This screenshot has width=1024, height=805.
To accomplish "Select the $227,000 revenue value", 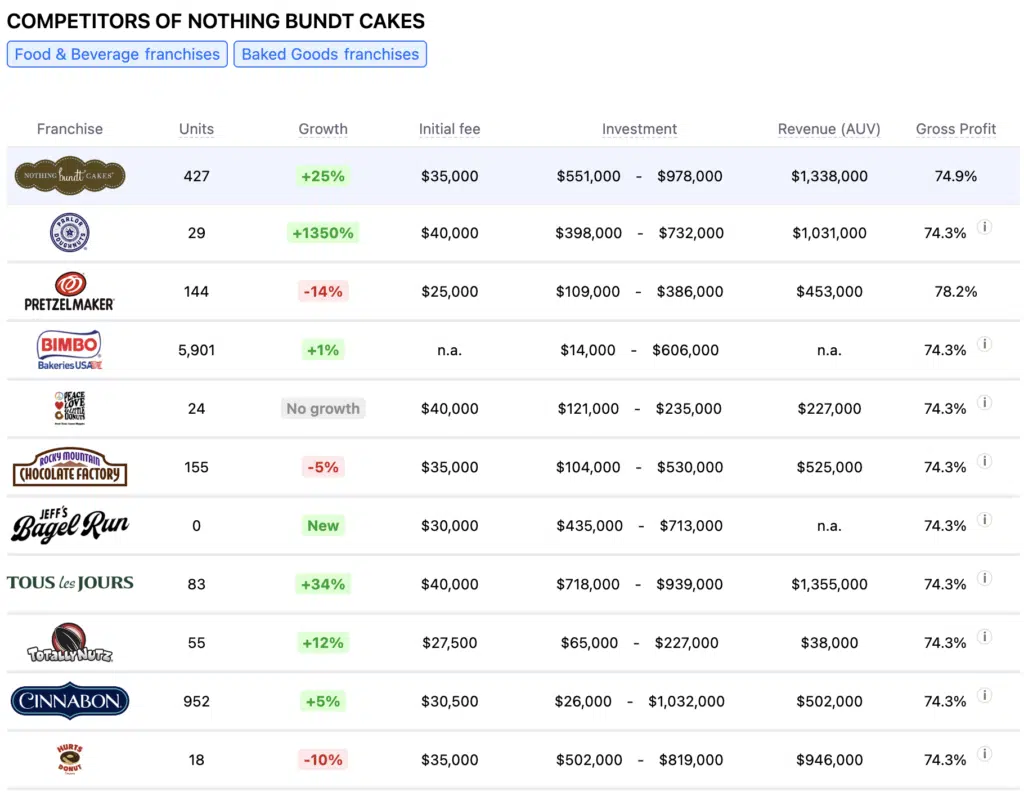I will click(x=829, y=409).
